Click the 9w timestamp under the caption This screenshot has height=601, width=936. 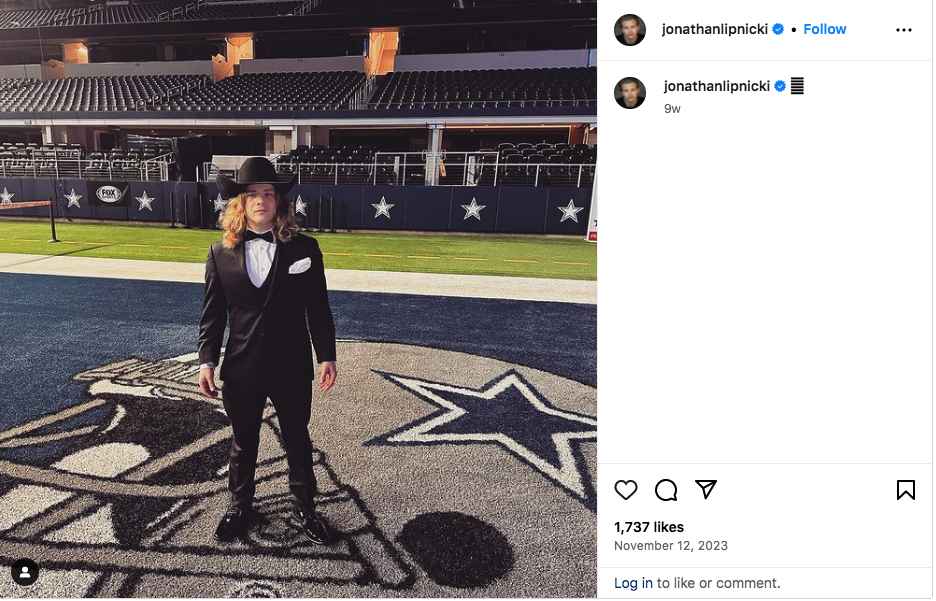[672, 108]
